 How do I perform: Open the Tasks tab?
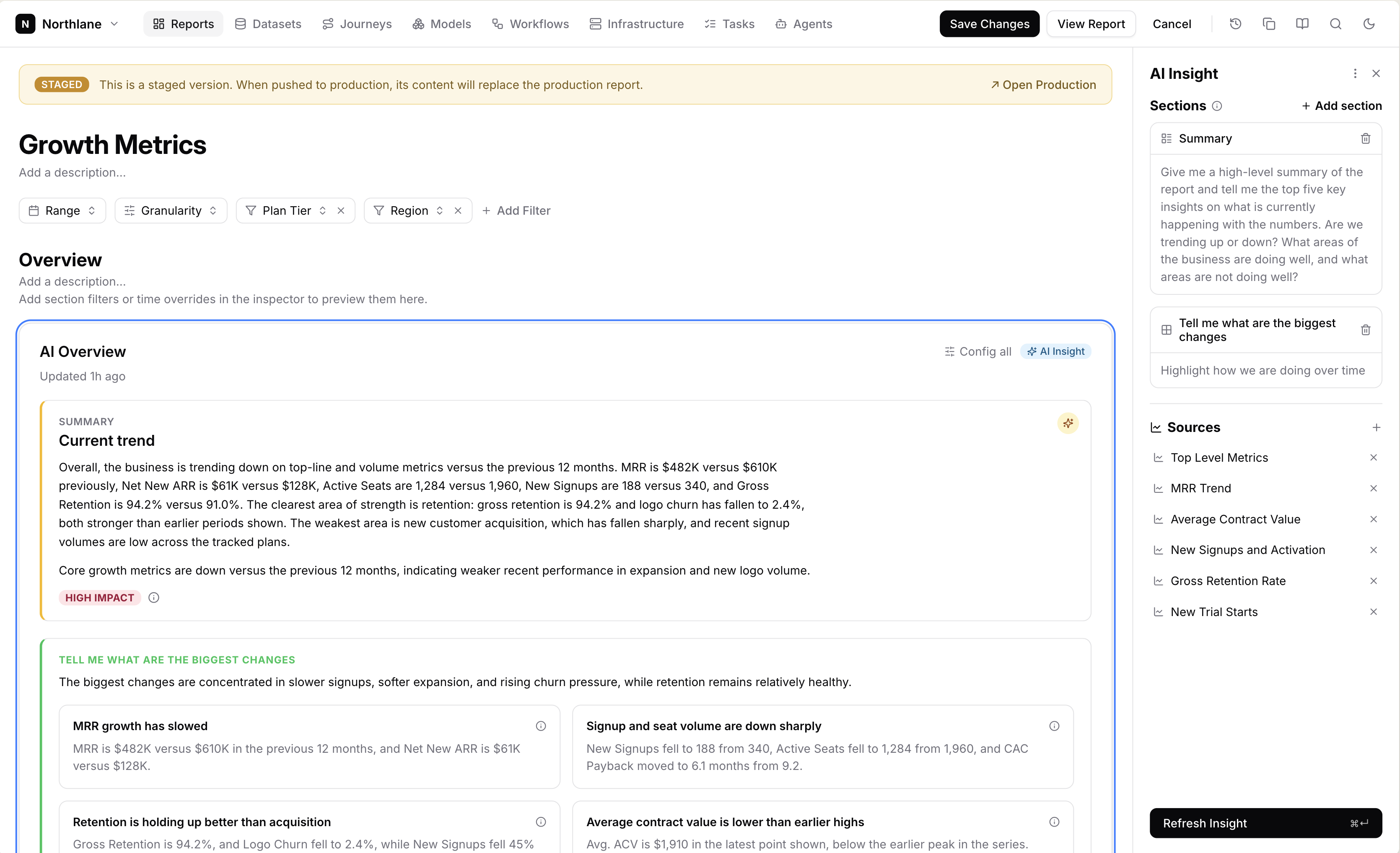tap(729, 24)
